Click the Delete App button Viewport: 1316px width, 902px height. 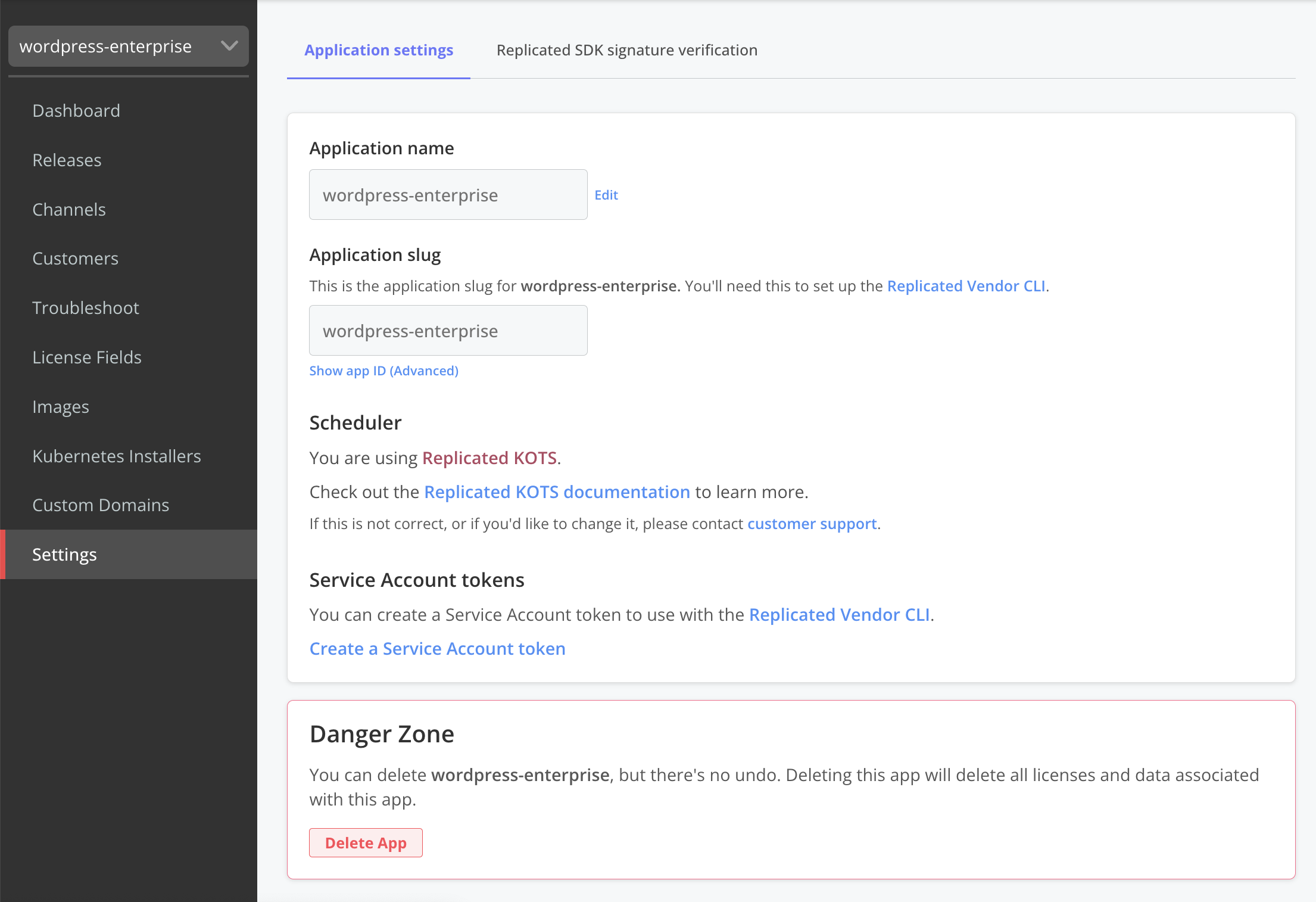[366, 842]
